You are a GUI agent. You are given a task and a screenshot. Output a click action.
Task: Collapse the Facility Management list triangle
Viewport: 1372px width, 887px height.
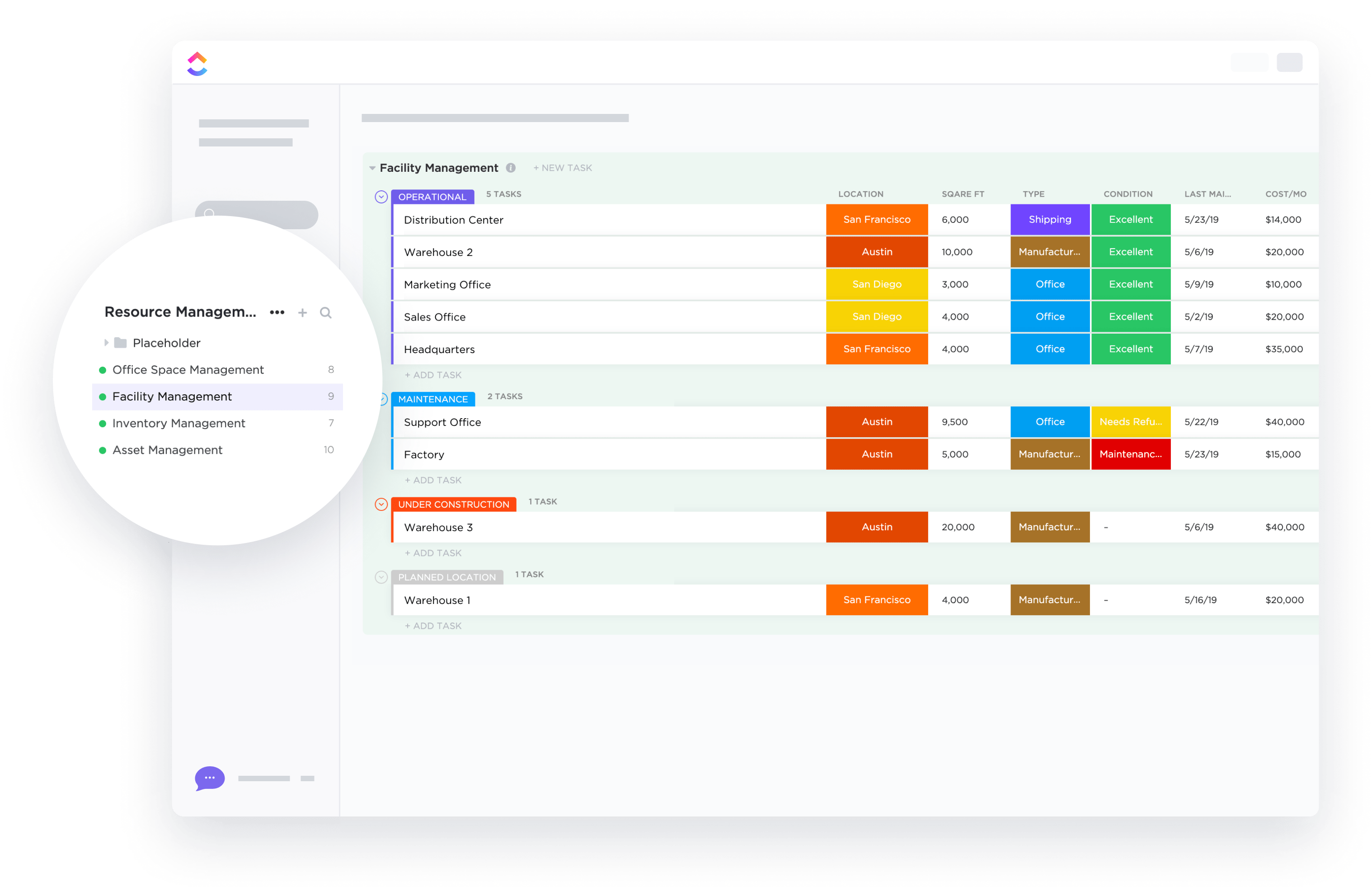(x=372, y=168)
